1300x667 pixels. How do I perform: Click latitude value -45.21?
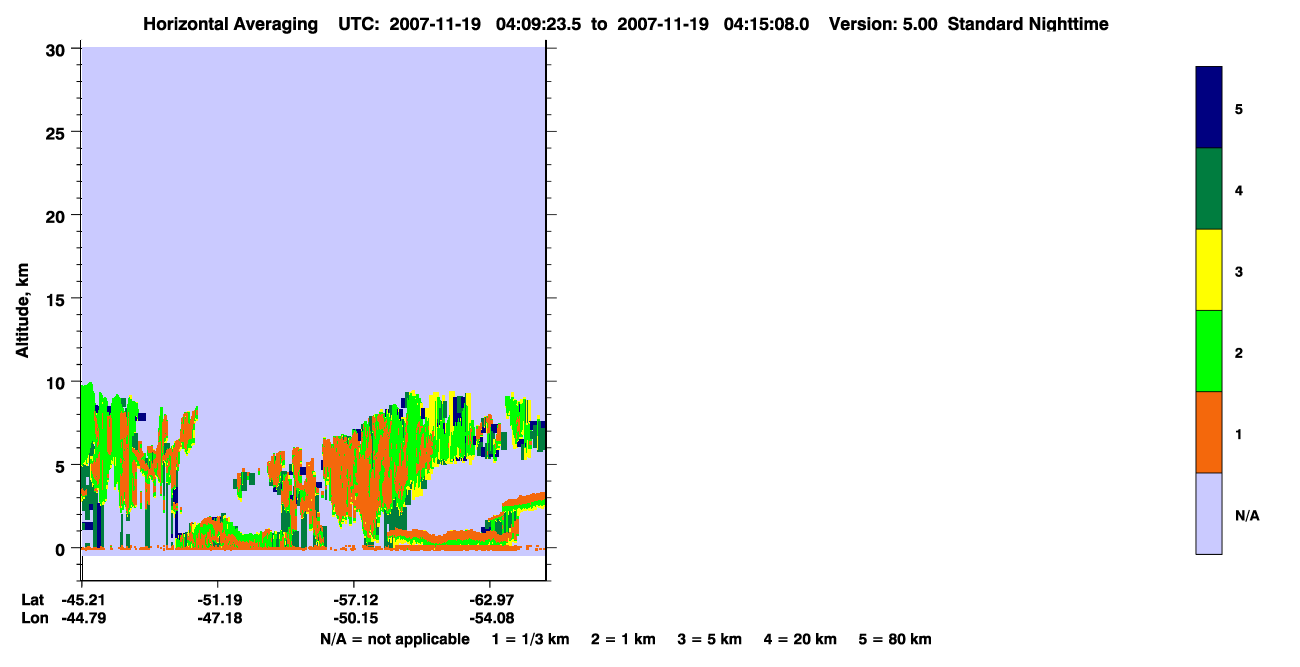coord(82,600)
